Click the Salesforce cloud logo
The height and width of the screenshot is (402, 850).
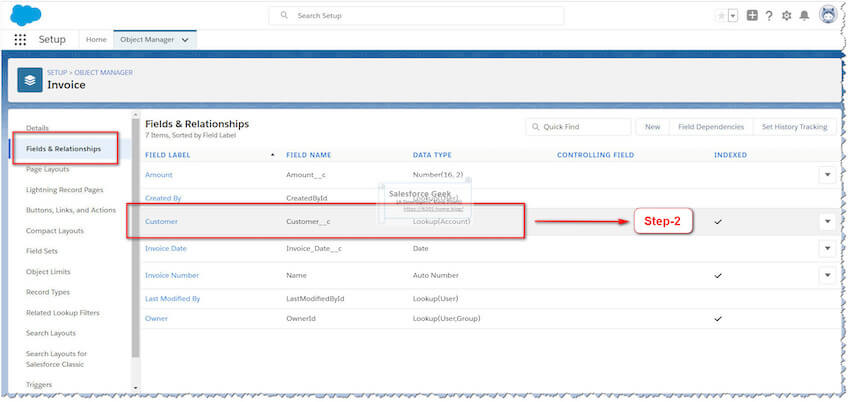pyautogui.click(x=25, y=15)
